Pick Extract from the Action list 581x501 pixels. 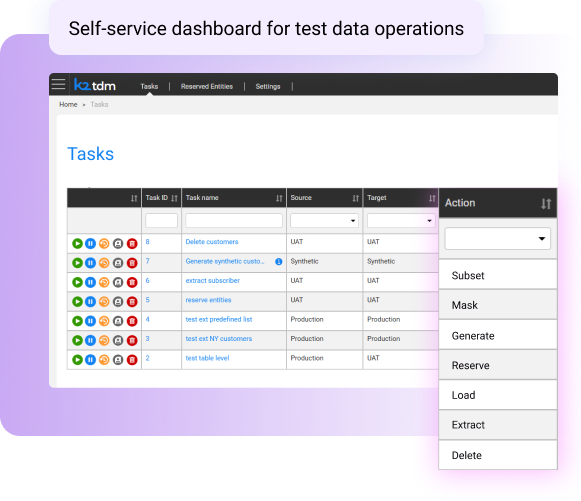[498, 425]
